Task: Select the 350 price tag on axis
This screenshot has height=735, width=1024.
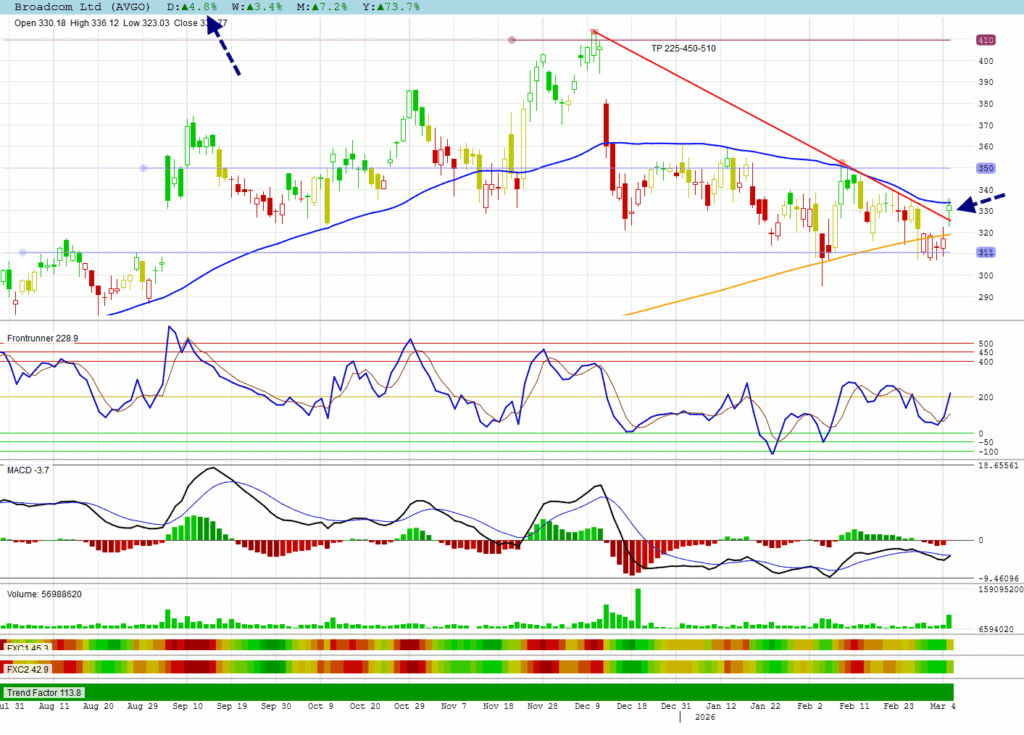Action: pos(986,168)
